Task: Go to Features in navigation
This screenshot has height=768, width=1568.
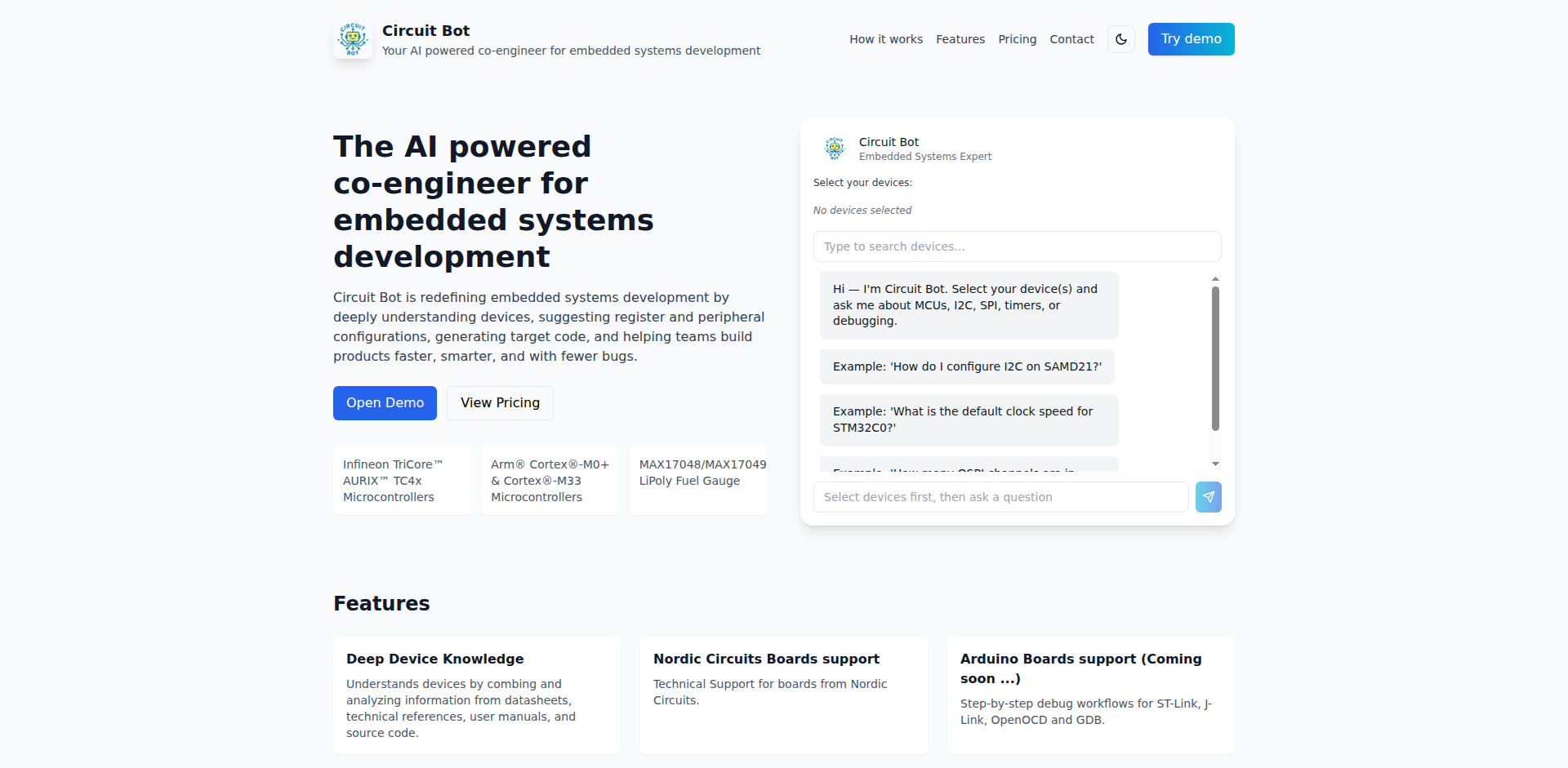Action: [x=960, y=39]
